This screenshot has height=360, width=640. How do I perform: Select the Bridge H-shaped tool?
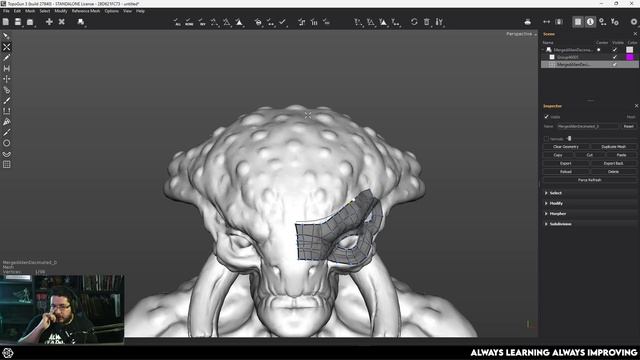pyautogui.click(x=7, y=69)
